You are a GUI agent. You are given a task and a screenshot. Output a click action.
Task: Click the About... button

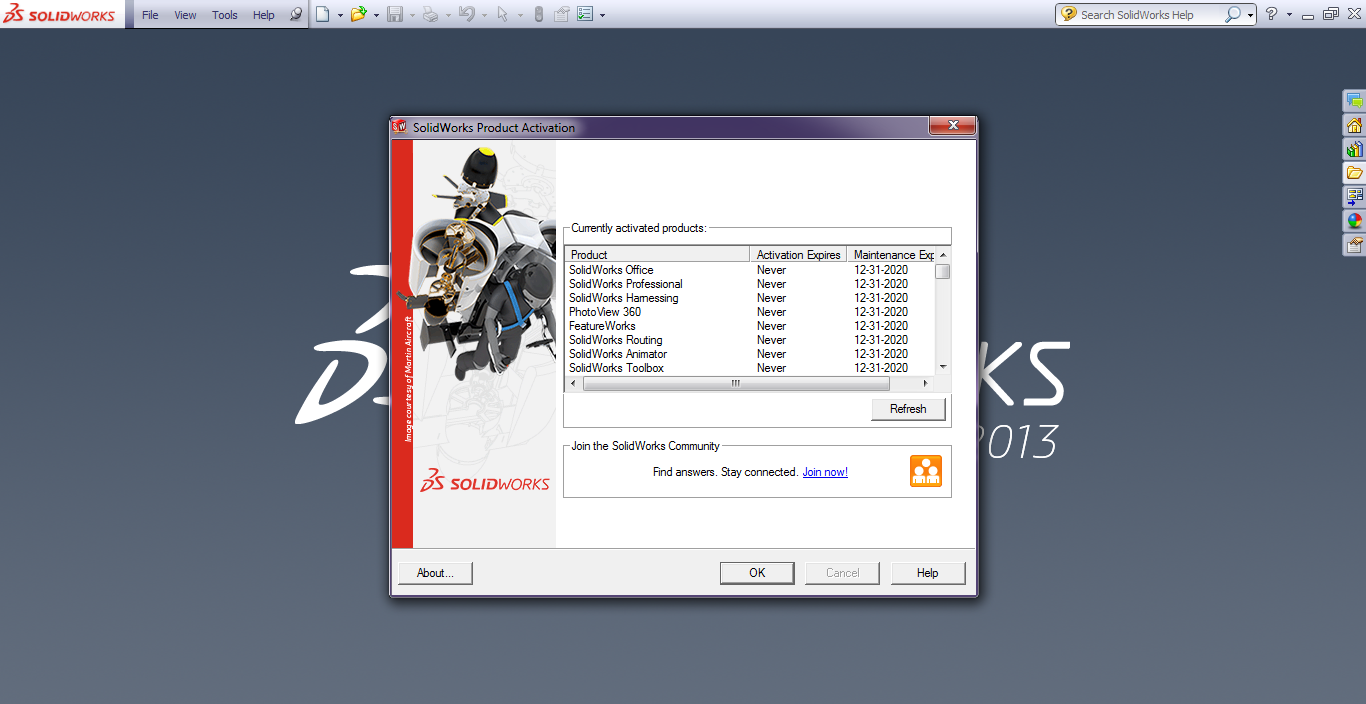point(435,573)
